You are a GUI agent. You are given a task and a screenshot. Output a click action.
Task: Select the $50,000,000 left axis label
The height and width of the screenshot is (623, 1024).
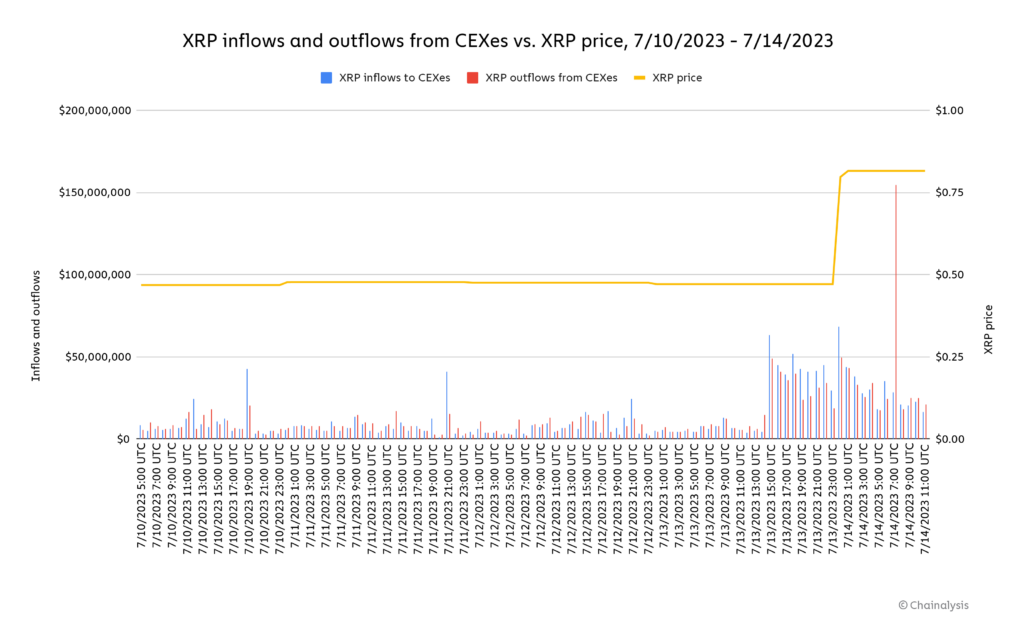point(98,357)
